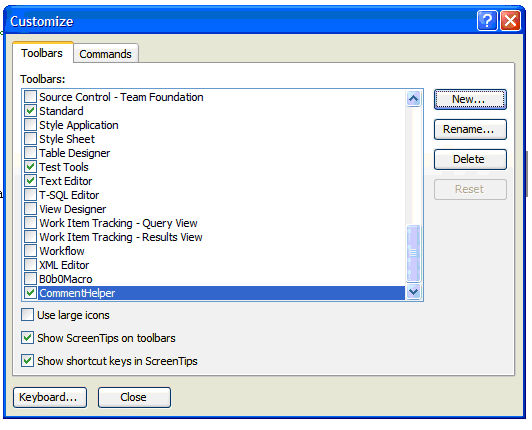Toggle Show ScreenTips on toolbars
532x430 pixels.
(27, 338)
